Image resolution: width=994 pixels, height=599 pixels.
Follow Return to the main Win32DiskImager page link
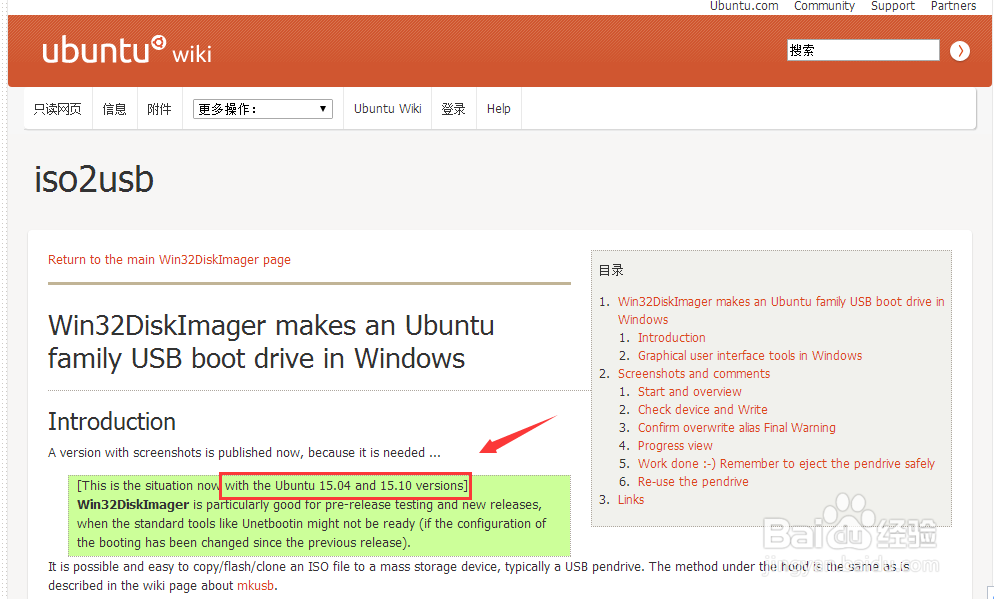click(x=169, y=259)
